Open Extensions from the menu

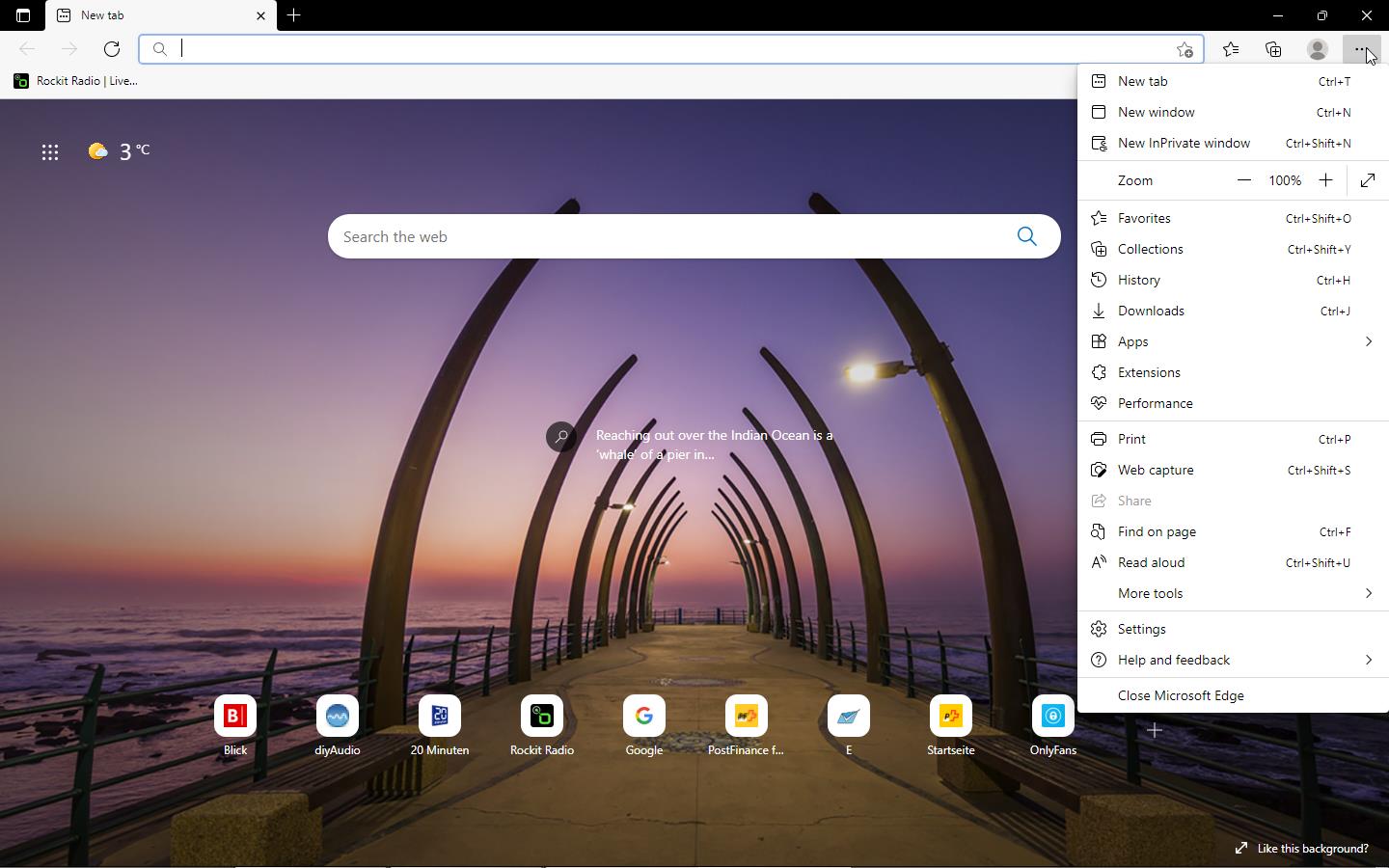click(1233, 372)
